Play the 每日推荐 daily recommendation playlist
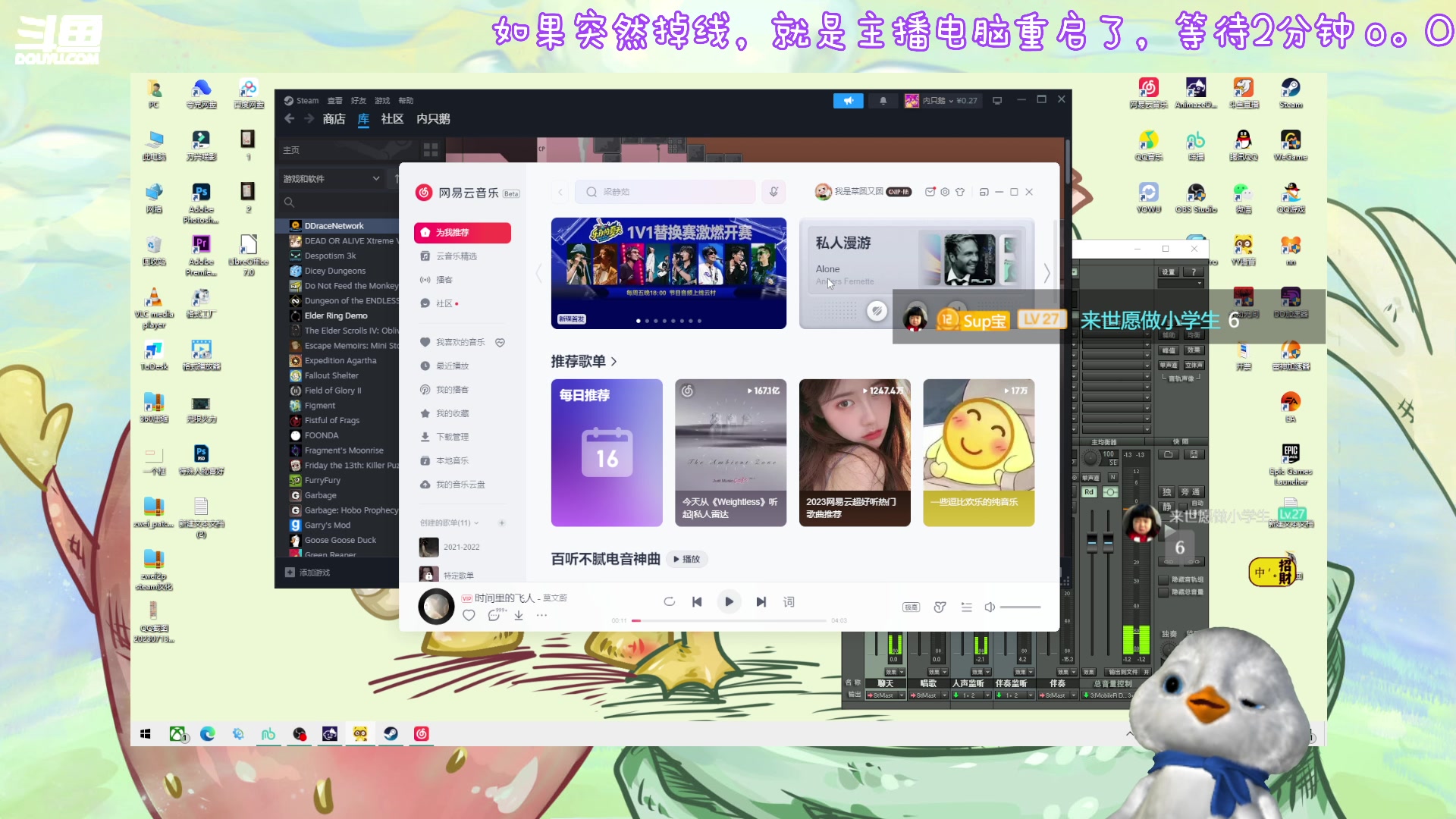 tap(606, 452)
